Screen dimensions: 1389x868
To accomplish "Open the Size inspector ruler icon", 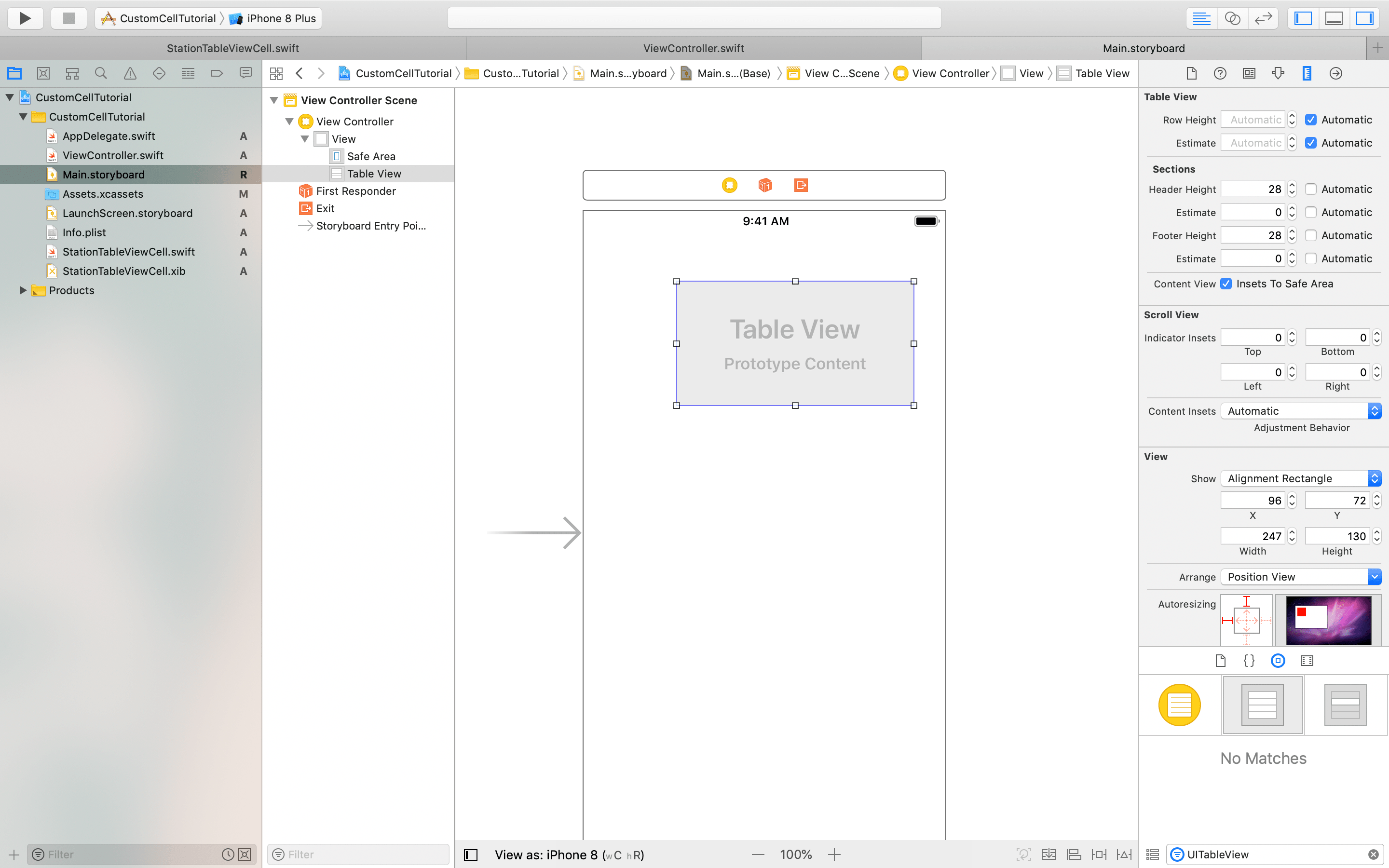I will point(1307,73).
